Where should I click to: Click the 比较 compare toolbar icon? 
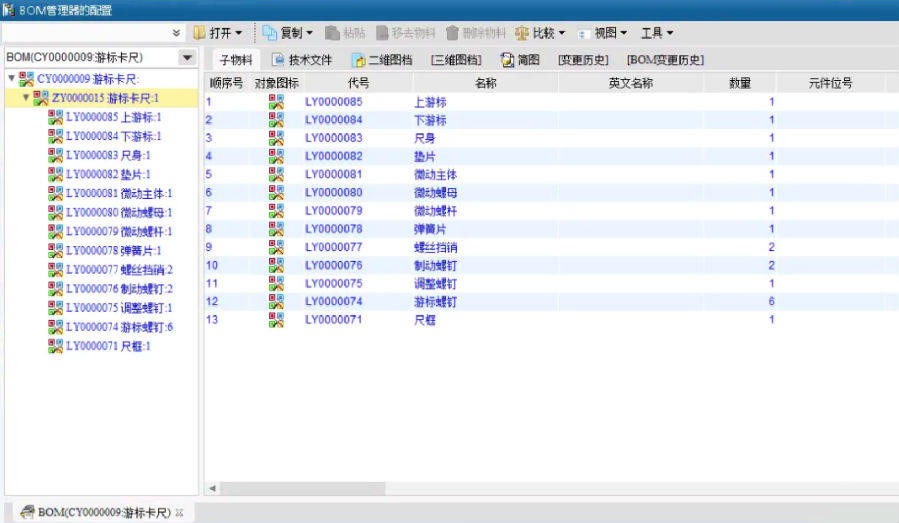click(522, 33)
